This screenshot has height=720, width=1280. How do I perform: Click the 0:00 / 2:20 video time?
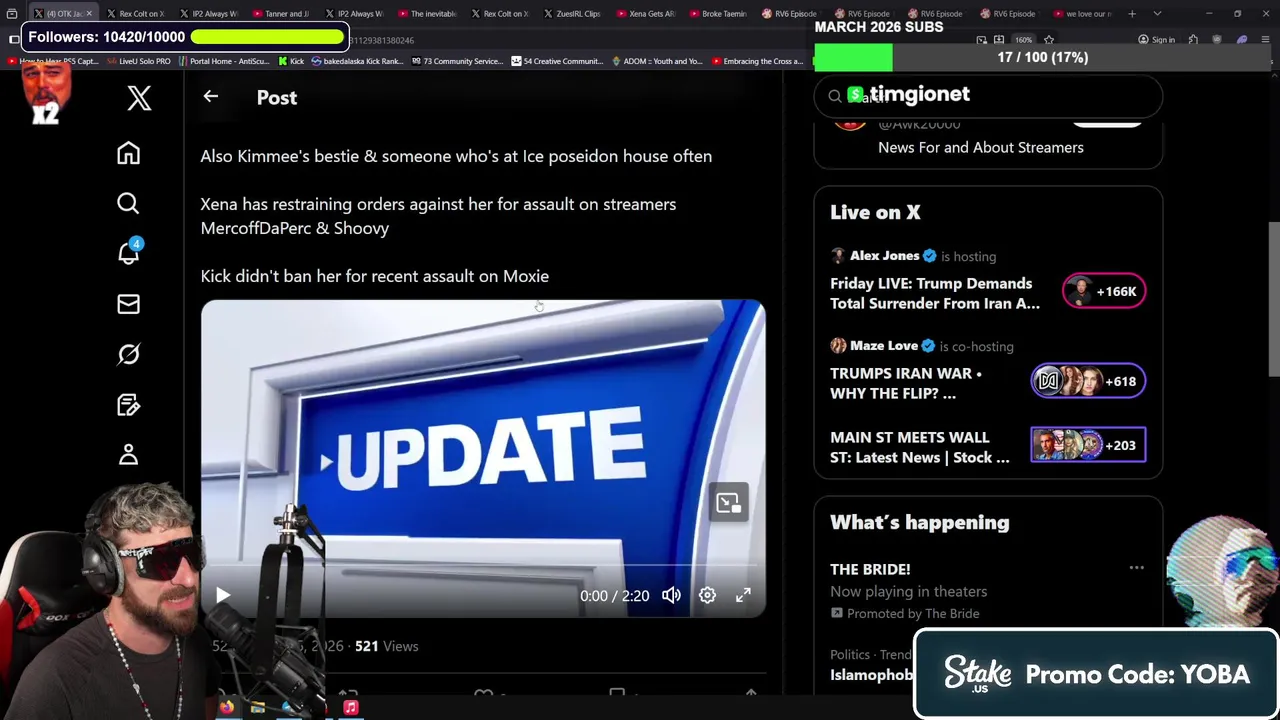pos(614,595)
